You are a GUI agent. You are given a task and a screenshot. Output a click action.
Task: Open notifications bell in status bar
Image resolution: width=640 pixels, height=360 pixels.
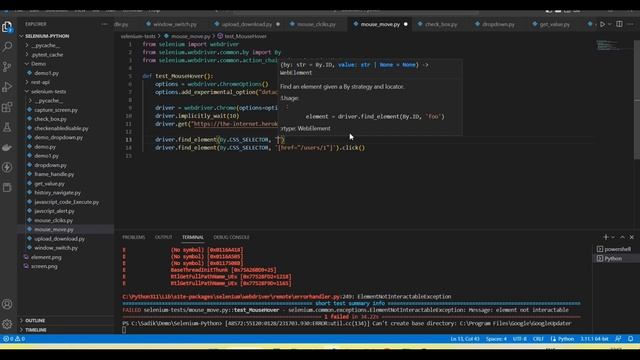point(631,339)
